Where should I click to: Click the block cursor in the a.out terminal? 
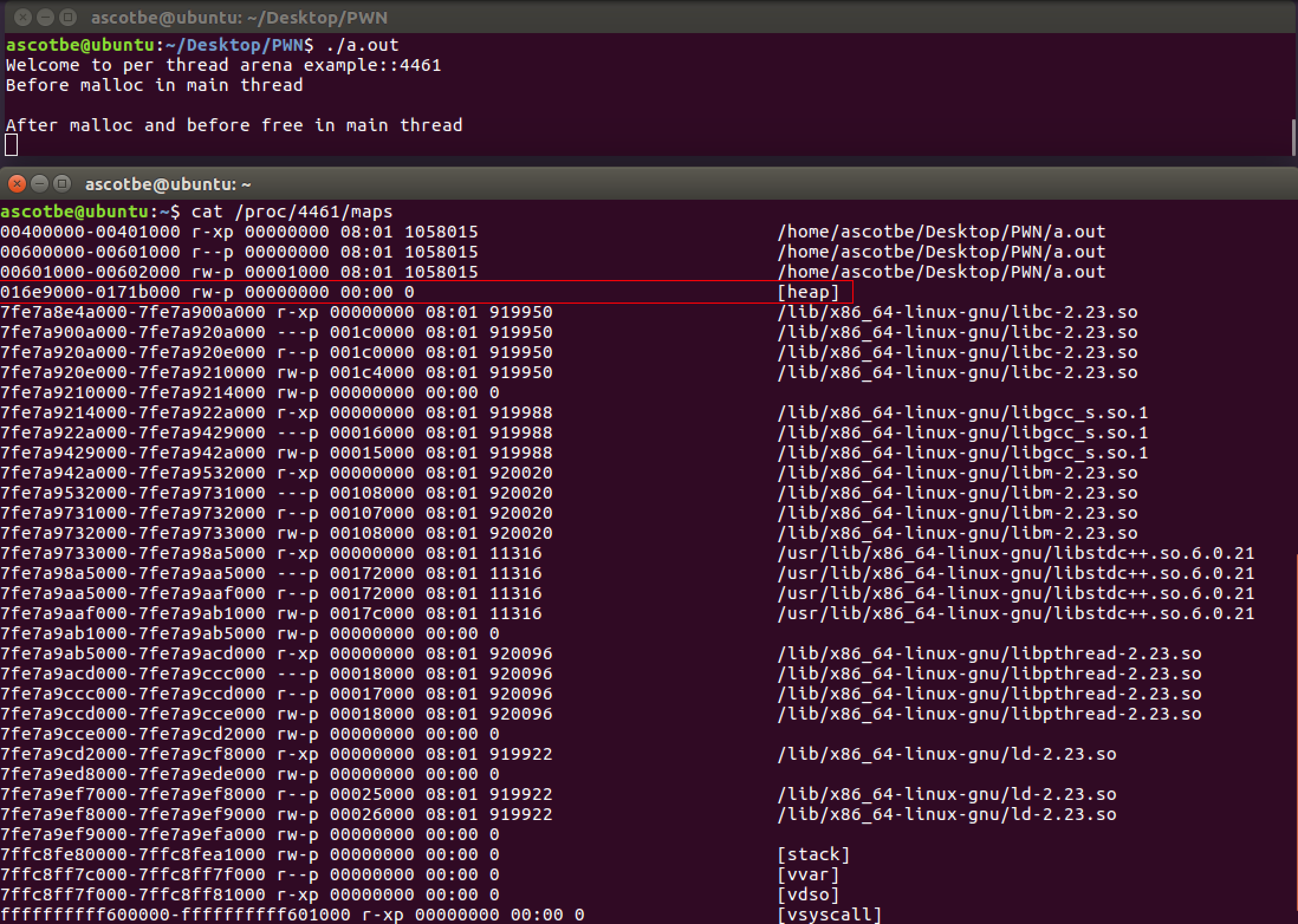pyautogui.click(x=11, y=145)
